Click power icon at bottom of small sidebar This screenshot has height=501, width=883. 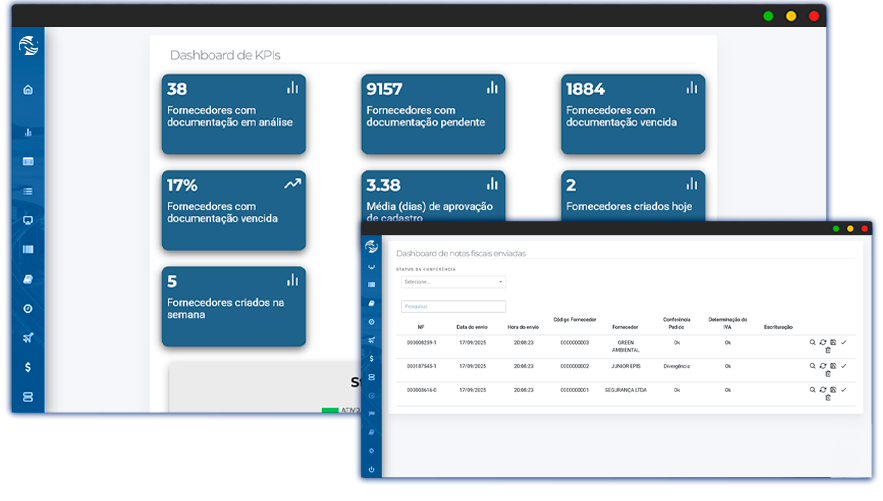[x=372, y=469]
